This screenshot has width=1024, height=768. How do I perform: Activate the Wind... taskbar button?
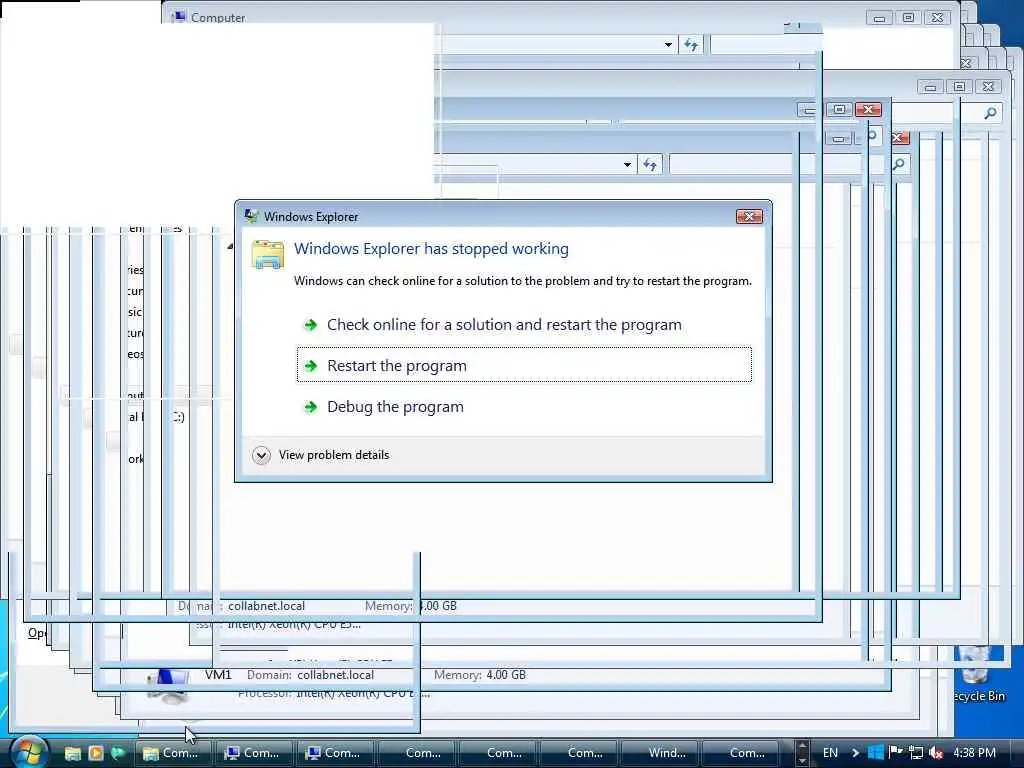pos(659,753)
